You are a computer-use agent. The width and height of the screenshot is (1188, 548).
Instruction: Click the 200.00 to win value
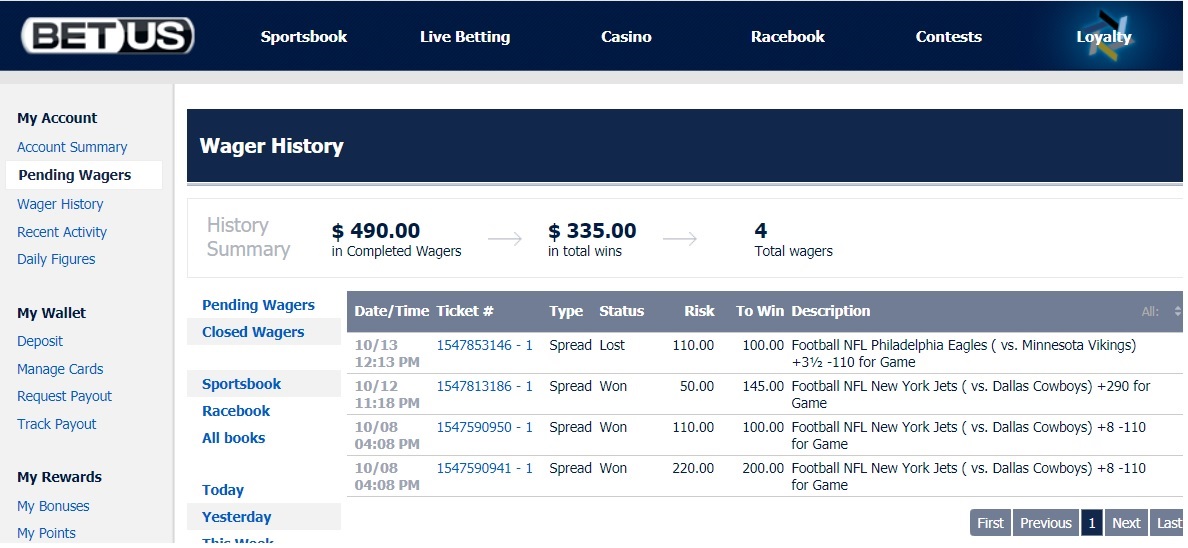(763, 468)
